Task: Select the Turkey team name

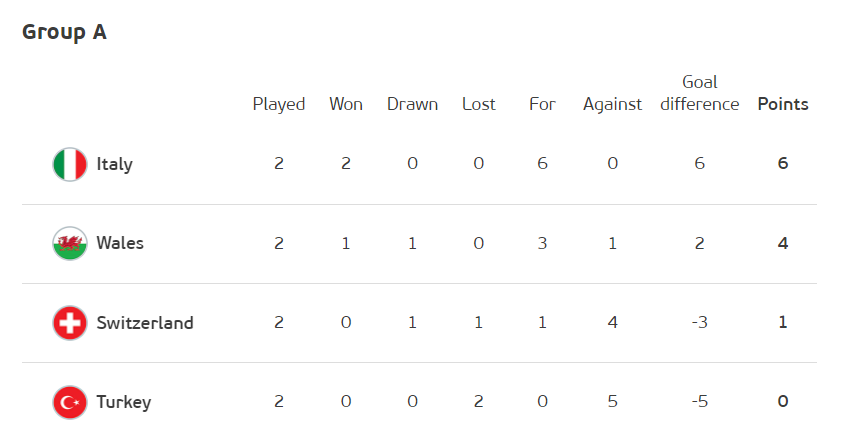Action: tap(124, 402)
